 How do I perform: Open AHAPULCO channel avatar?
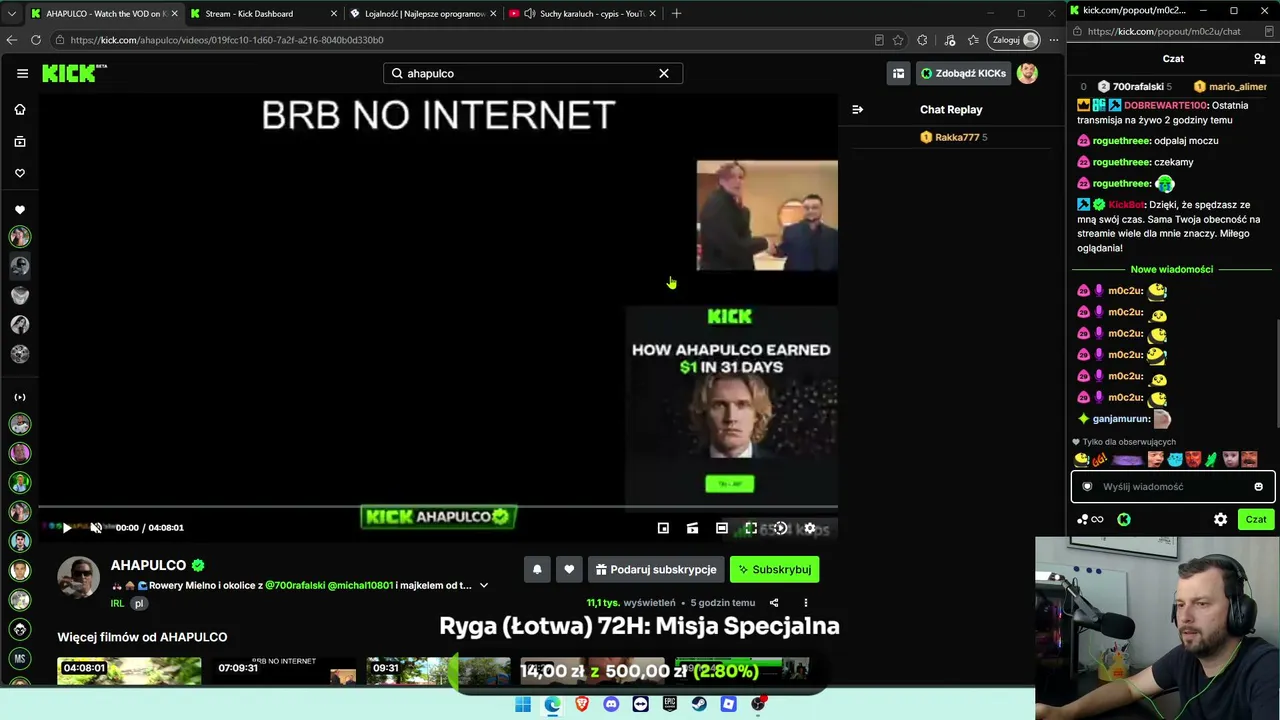[x=78, y=577]
